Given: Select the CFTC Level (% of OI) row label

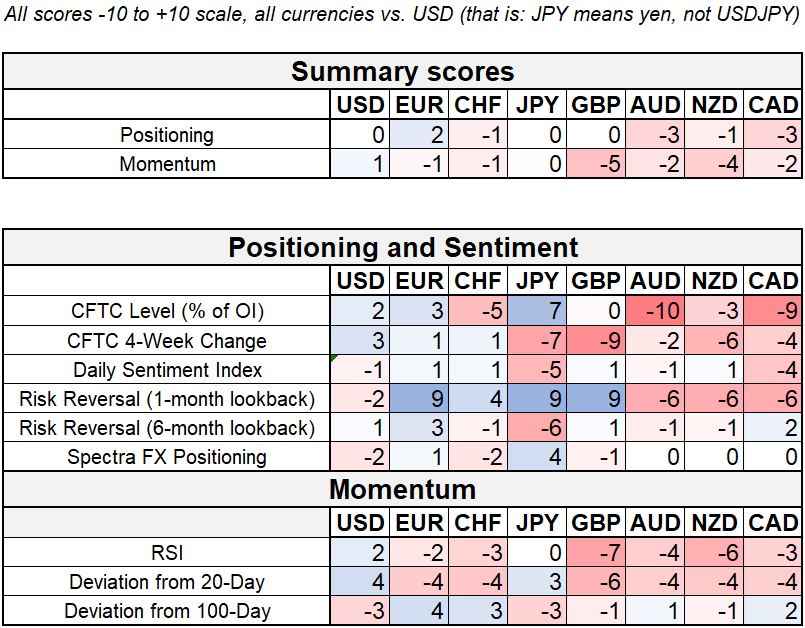Looking at the screenshot, I should 168,311.
